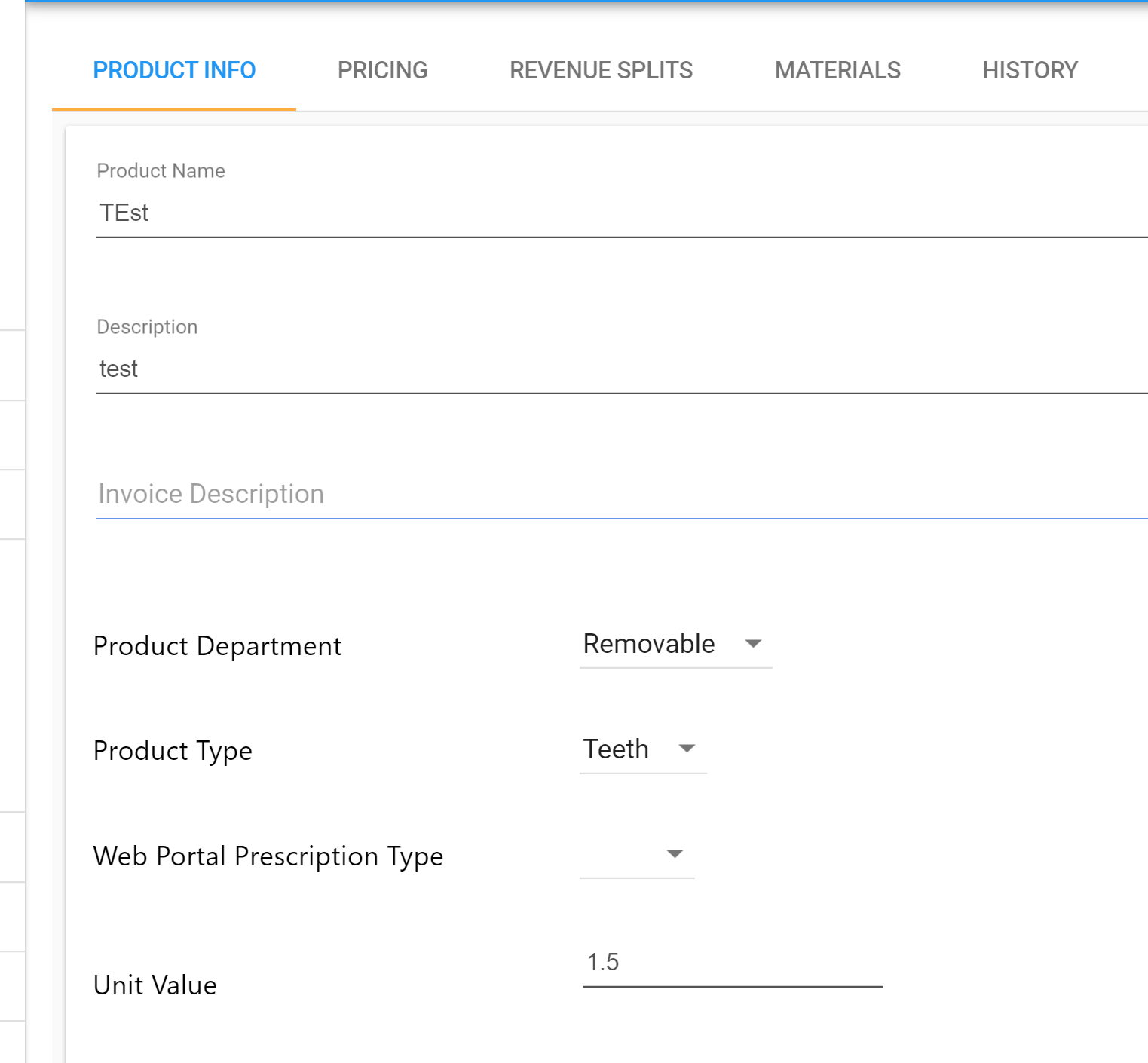Click the "Unit Value" label
Screen dimensions: 1148x1063
tap(154, 985)
